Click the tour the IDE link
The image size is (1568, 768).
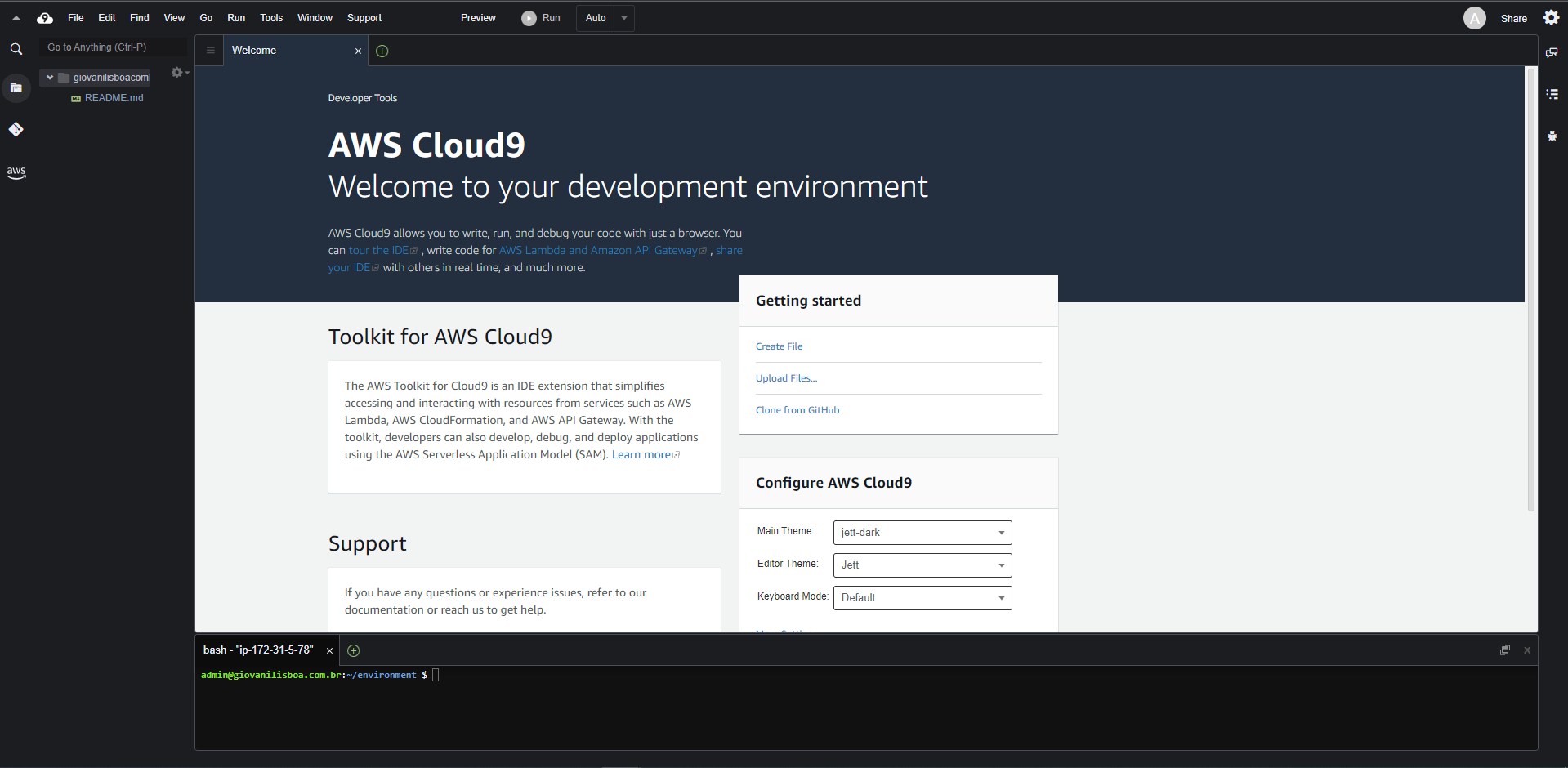(382, 251)
